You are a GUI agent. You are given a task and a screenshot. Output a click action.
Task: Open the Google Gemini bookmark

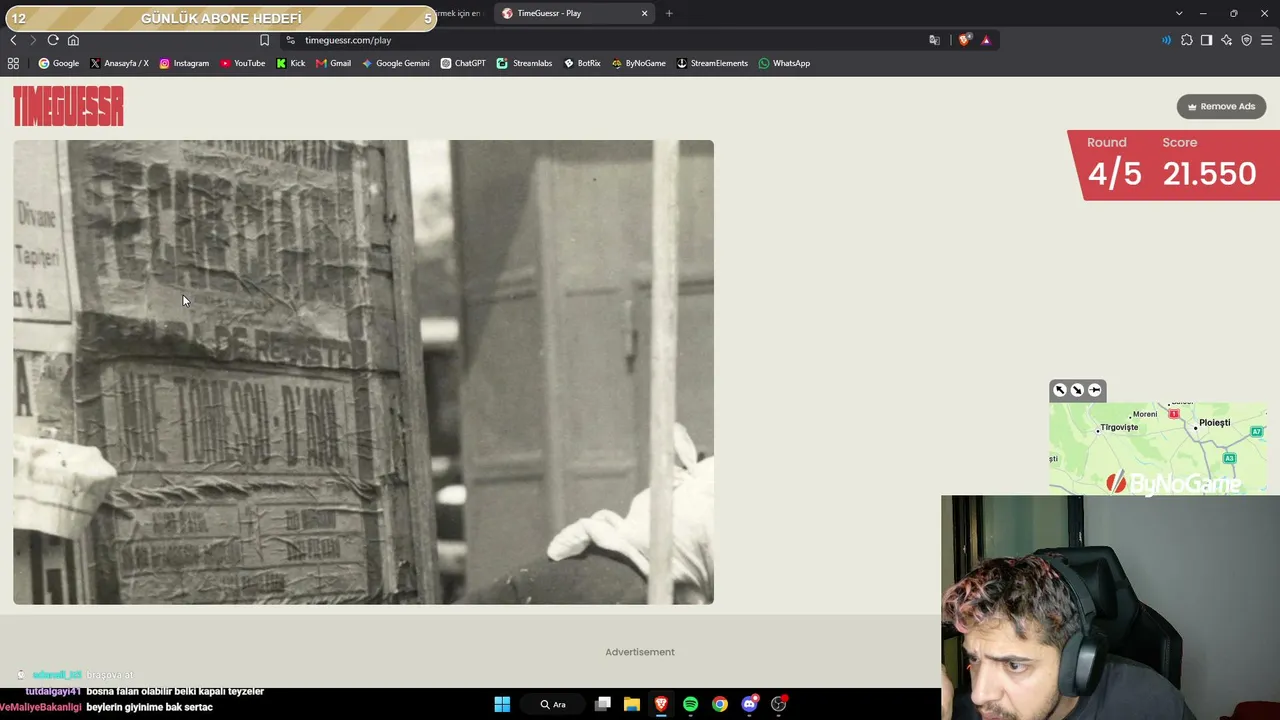(x=396, y=63)
